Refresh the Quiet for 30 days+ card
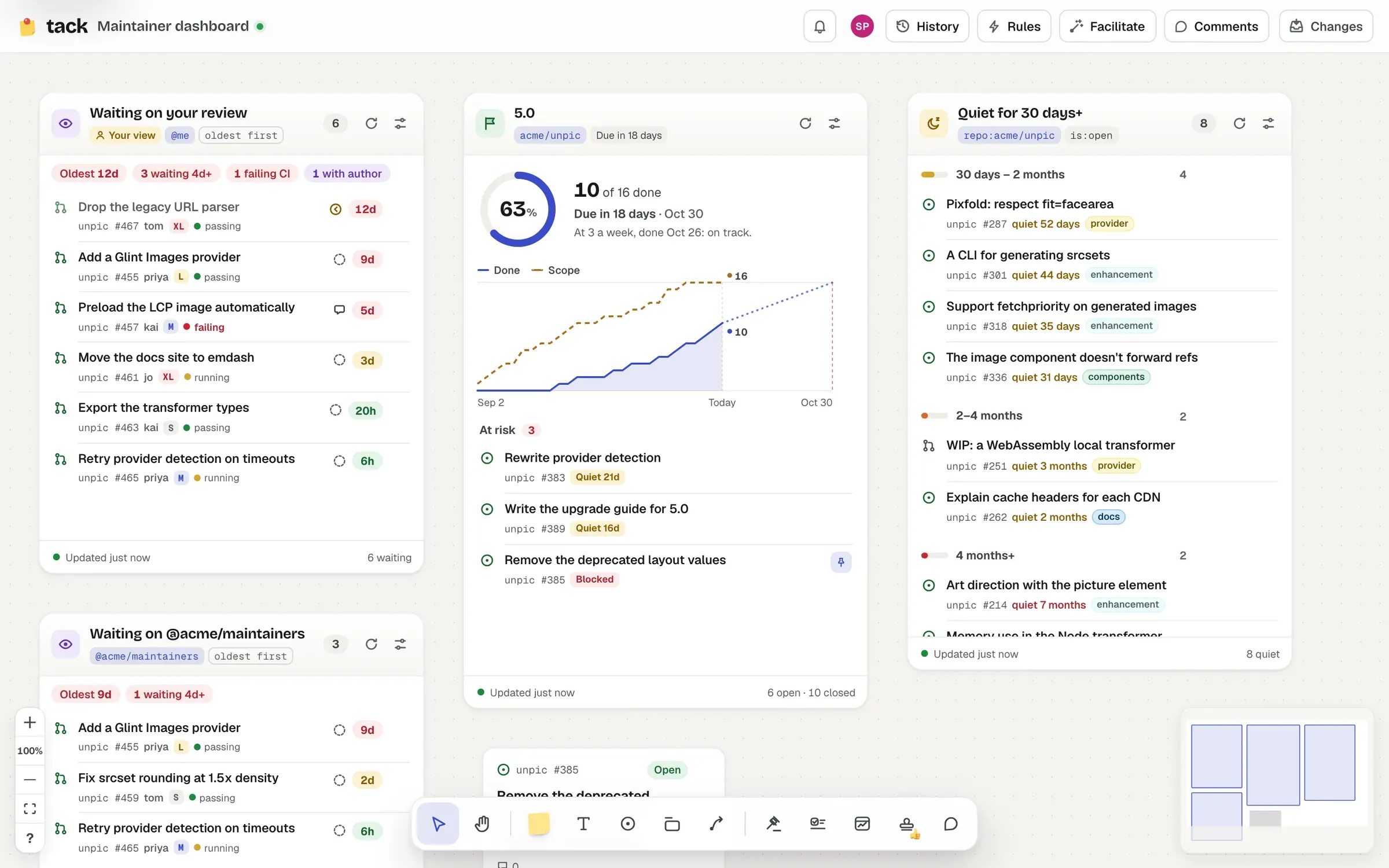This screenshot has width=1389, height=868. pyautogui.click(x=1240, y=123)
